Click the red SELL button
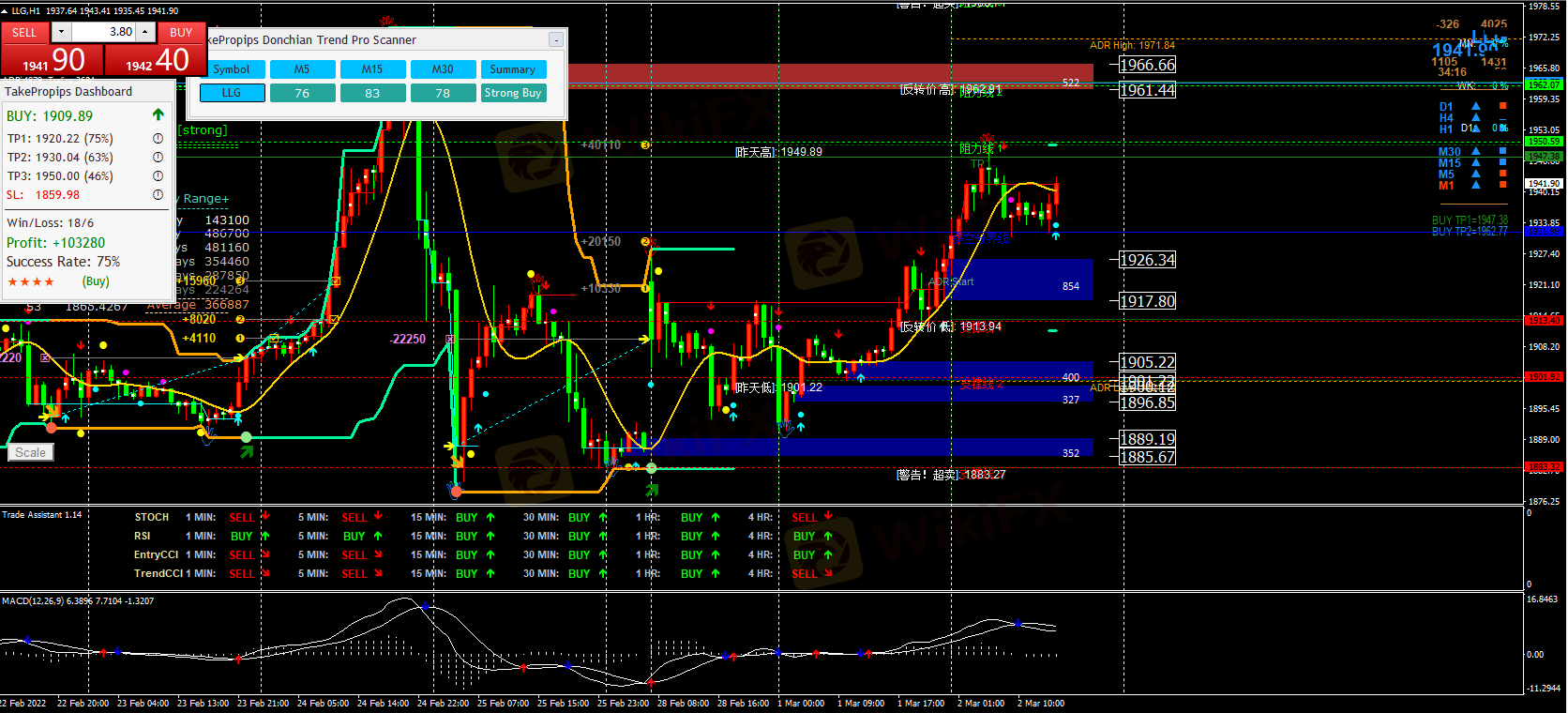 [x=24, y=32]
